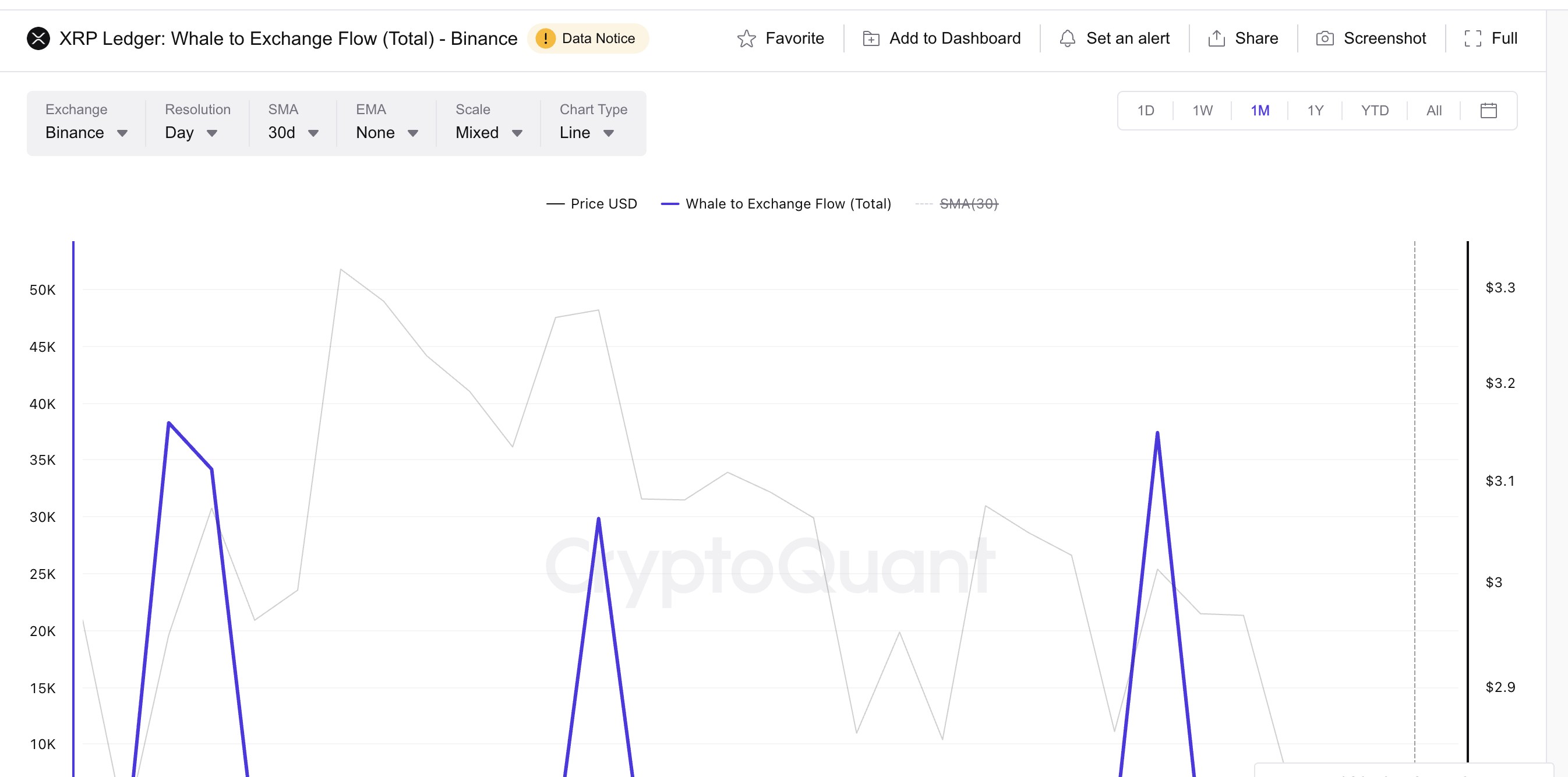
Task: Click the Screenshot label
Action: click(x=1384, y=38)
